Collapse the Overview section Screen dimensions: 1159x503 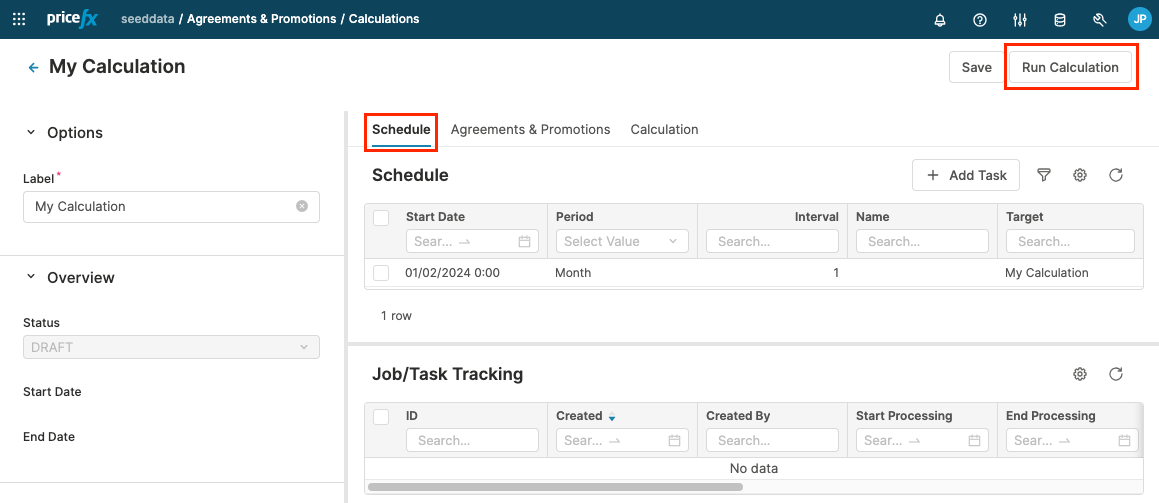pos(31,277)
